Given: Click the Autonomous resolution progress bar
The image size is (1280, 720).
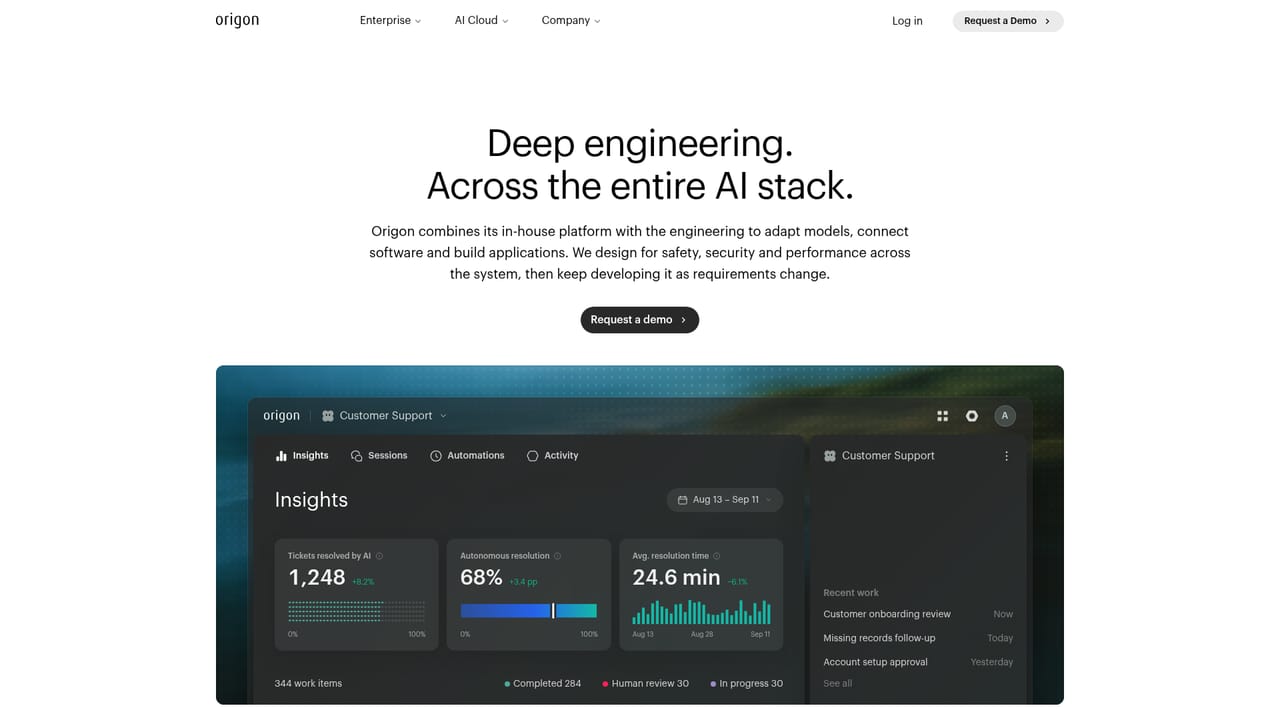Looking at the screenshot, I should pyautogui.click(x=528, y=611).
